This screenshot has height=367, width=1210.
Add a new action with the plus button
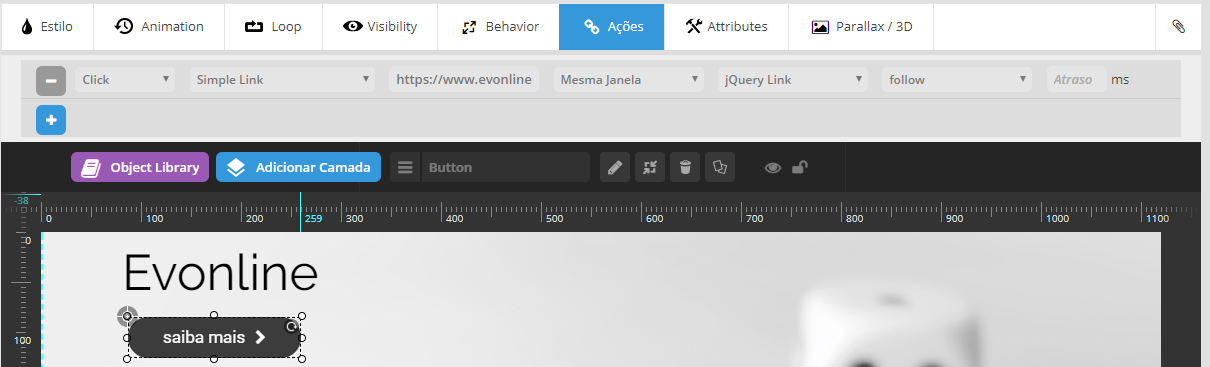(51, 120)
